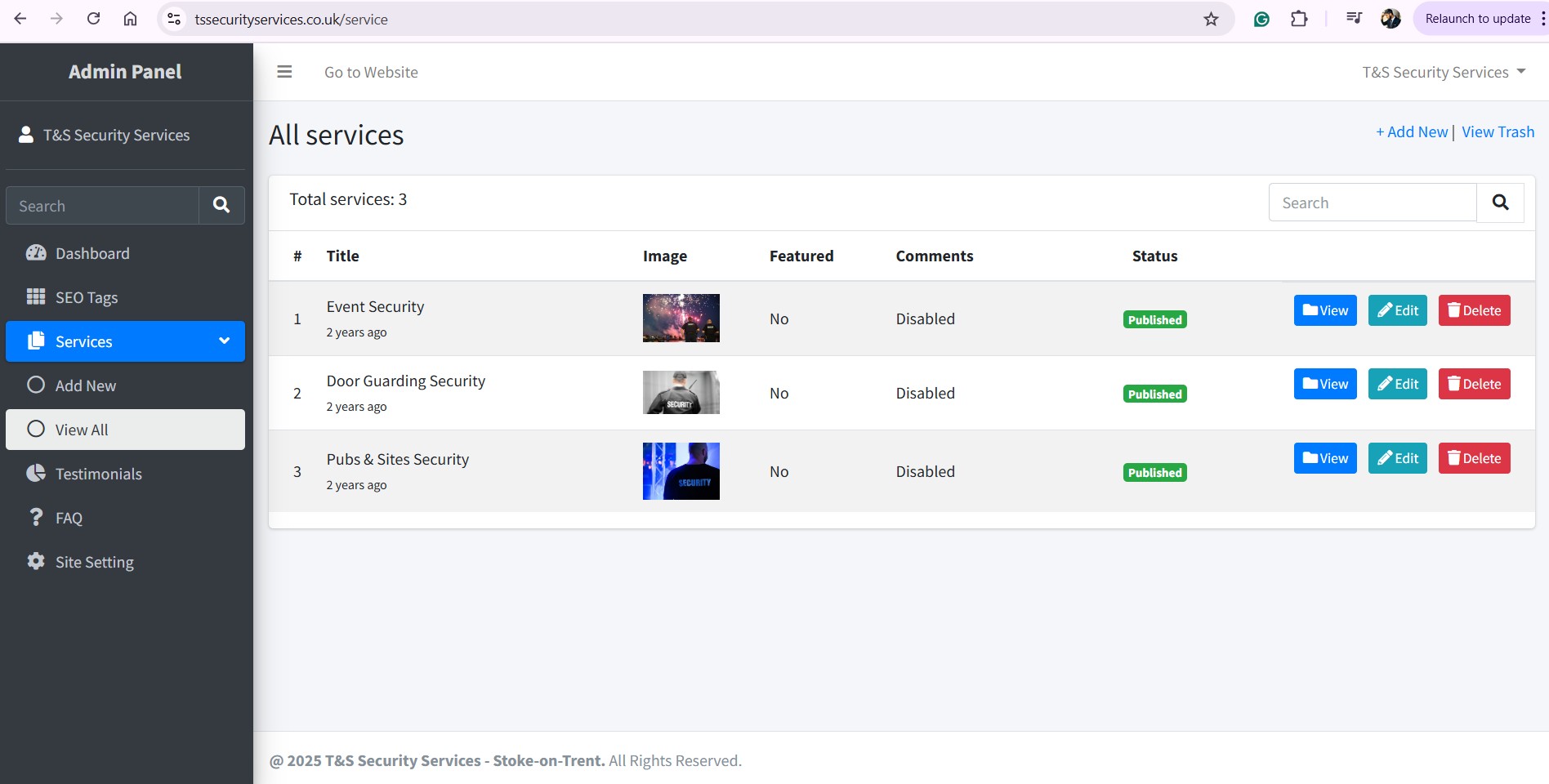Click the + Add New link
The height and width of the screenshot is (784, 1549).
[1411, 132]
